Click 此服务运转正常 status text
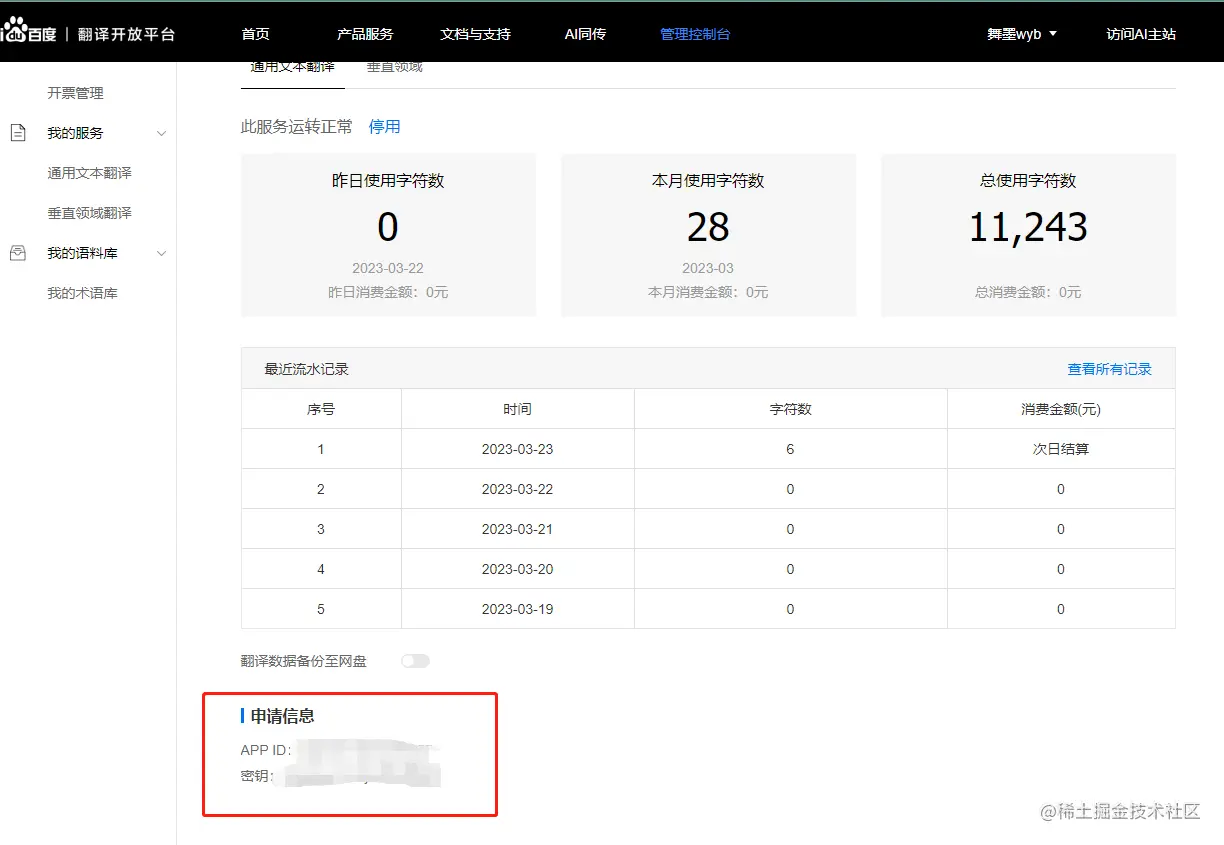 (x=297, y=127)
